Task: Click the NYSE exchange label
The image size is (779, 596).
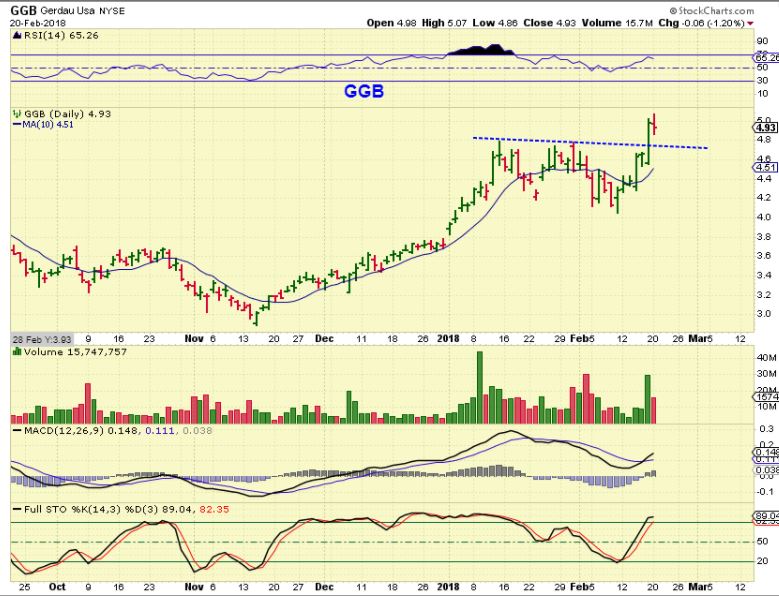Action: point(111,10)
